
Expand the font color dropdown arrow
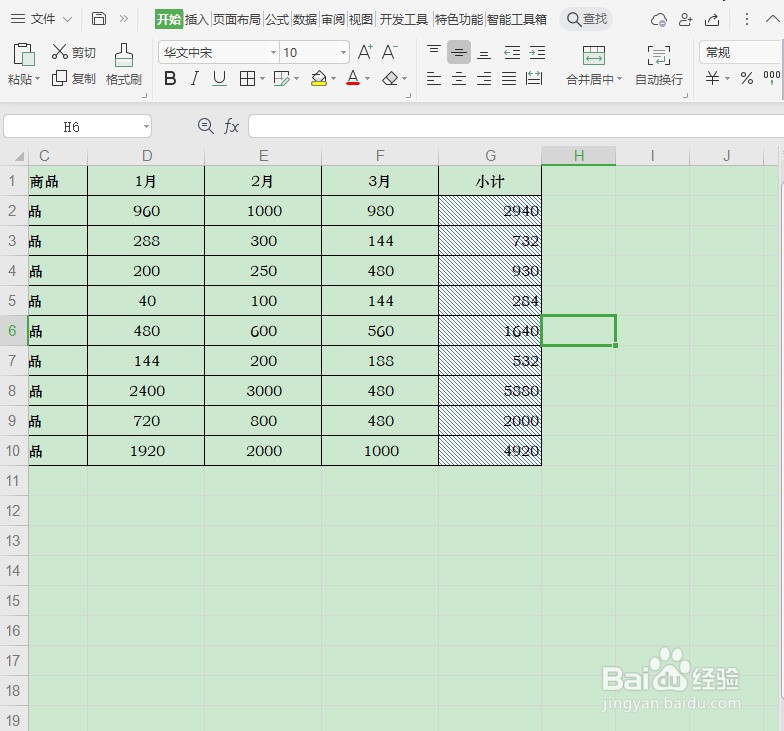[368, 78]
